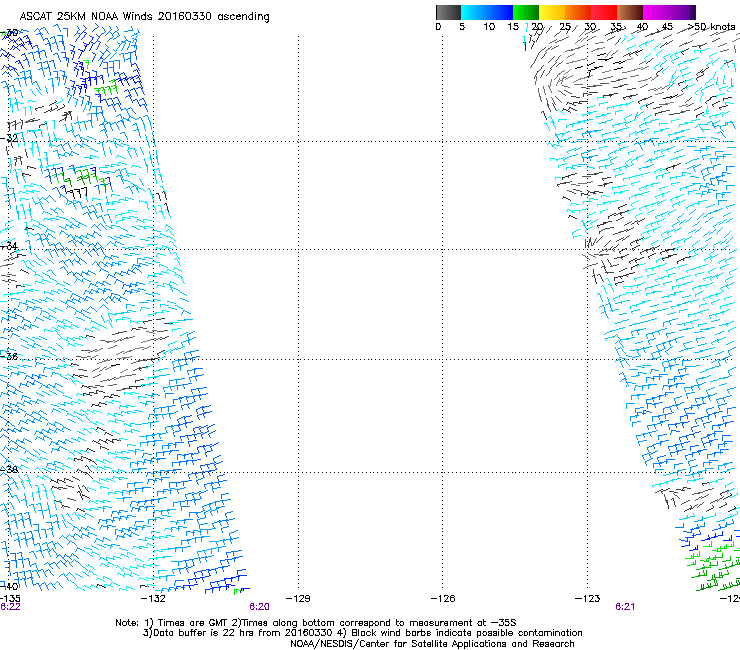This screenshot has height=650, width=740.
Task: Click the green 15-20 knots color segment
Action: click(526, 12)
